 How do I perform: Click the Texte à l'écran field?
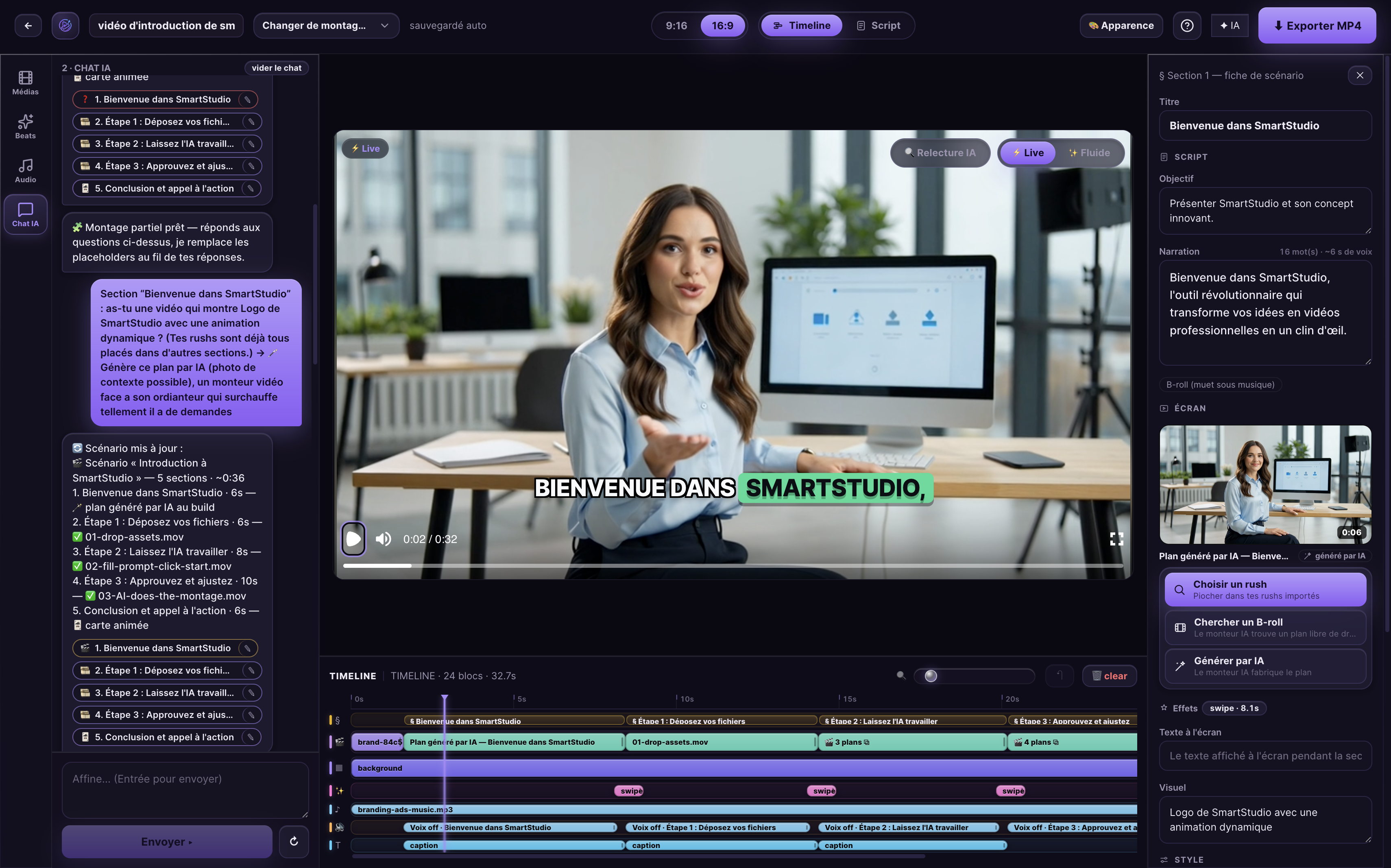(x=1265, y=755)
